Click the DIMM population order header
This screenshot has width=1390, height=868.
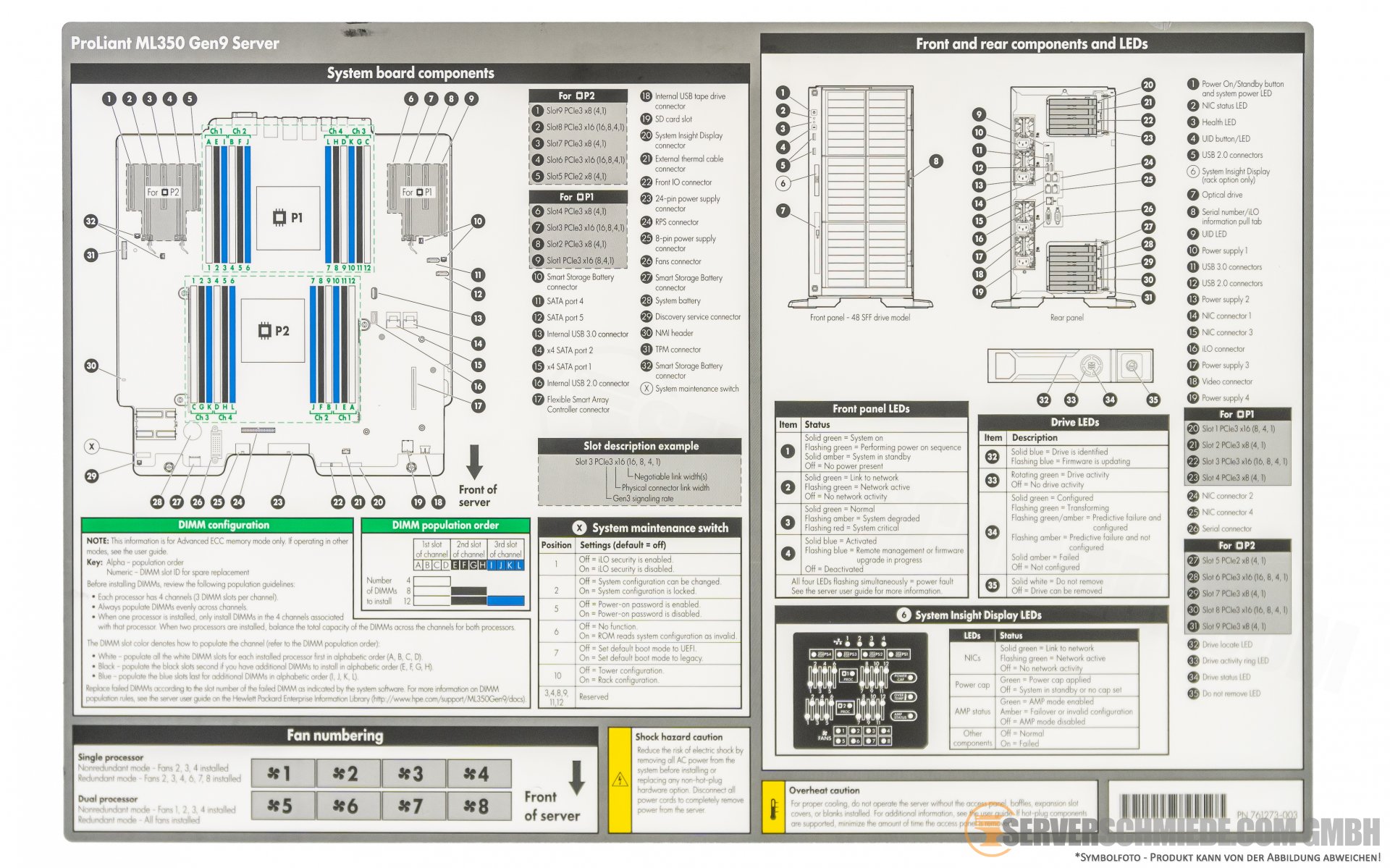(445, 525)
